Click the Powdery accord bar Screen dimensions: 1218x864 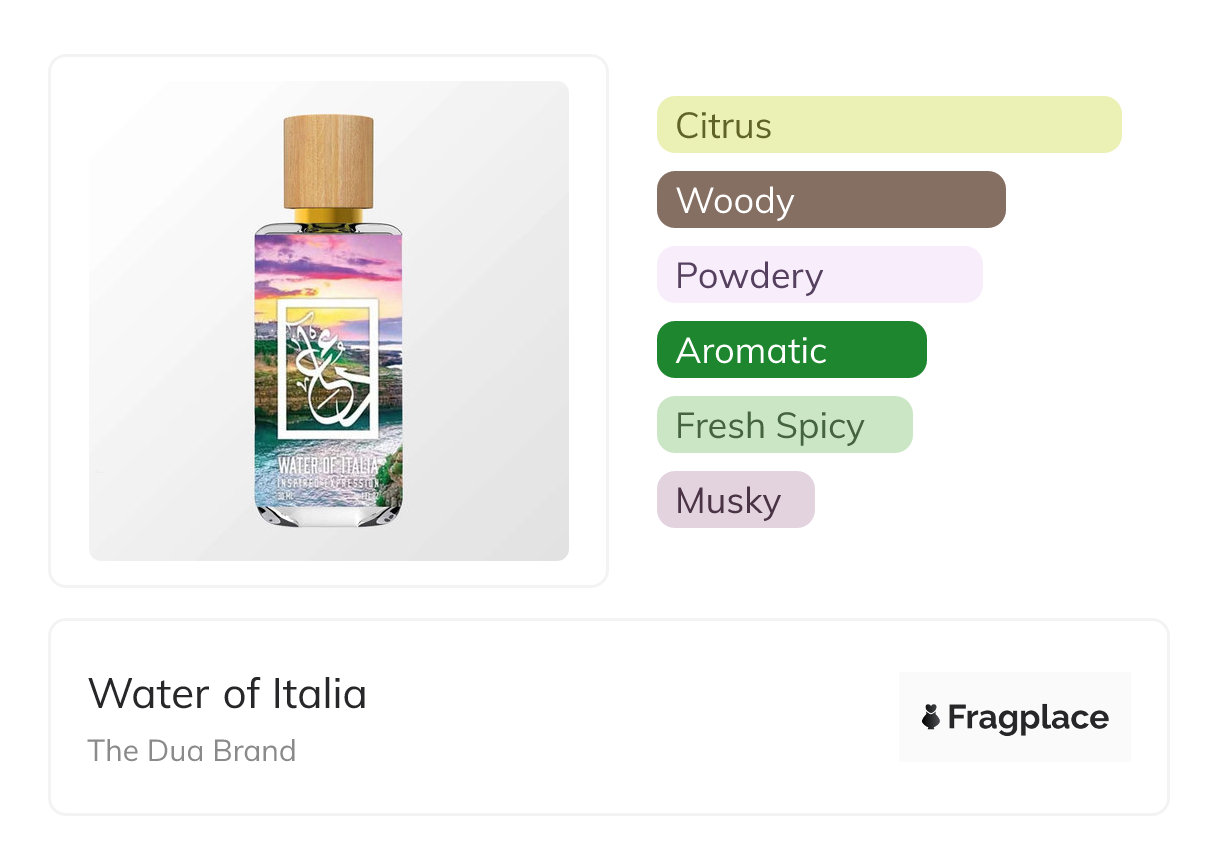[819, 275]
